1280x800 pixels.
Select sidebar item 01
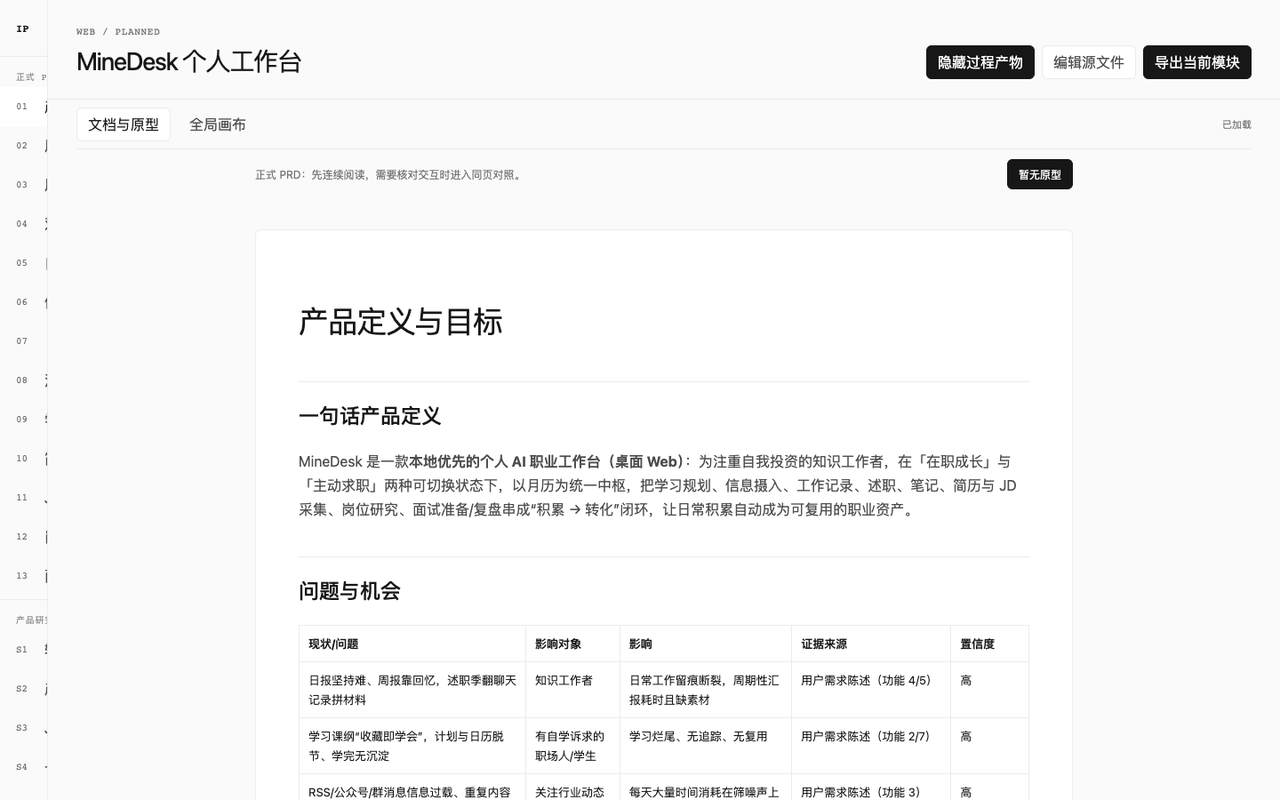pyautogui.click(x=24, y=106)
